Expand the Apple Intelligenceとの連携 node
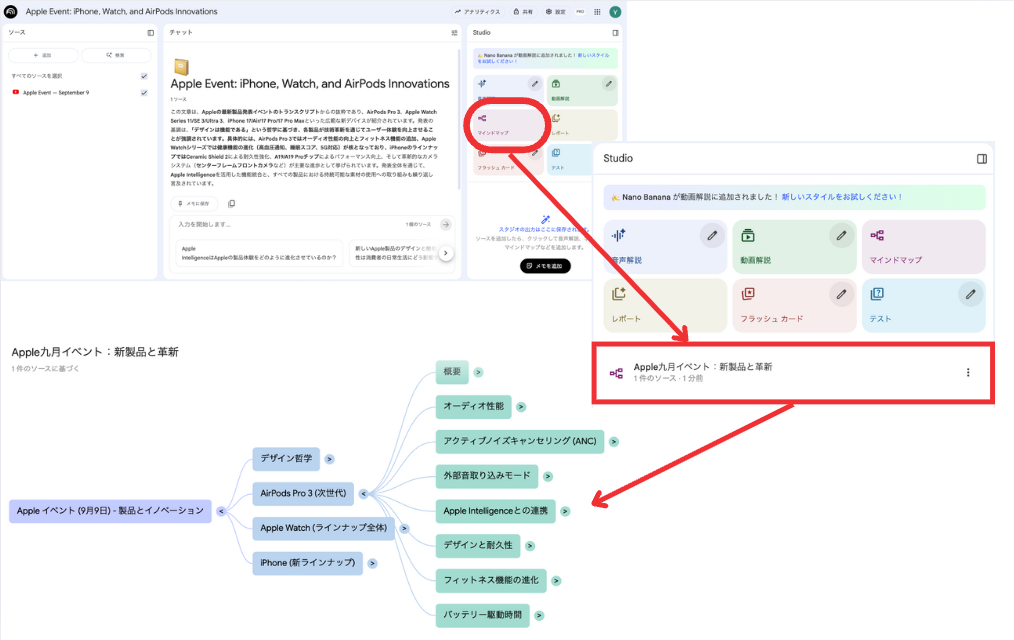Image resolution: width=1014 pixels, height=640 pixels. (x=564, y=511)
